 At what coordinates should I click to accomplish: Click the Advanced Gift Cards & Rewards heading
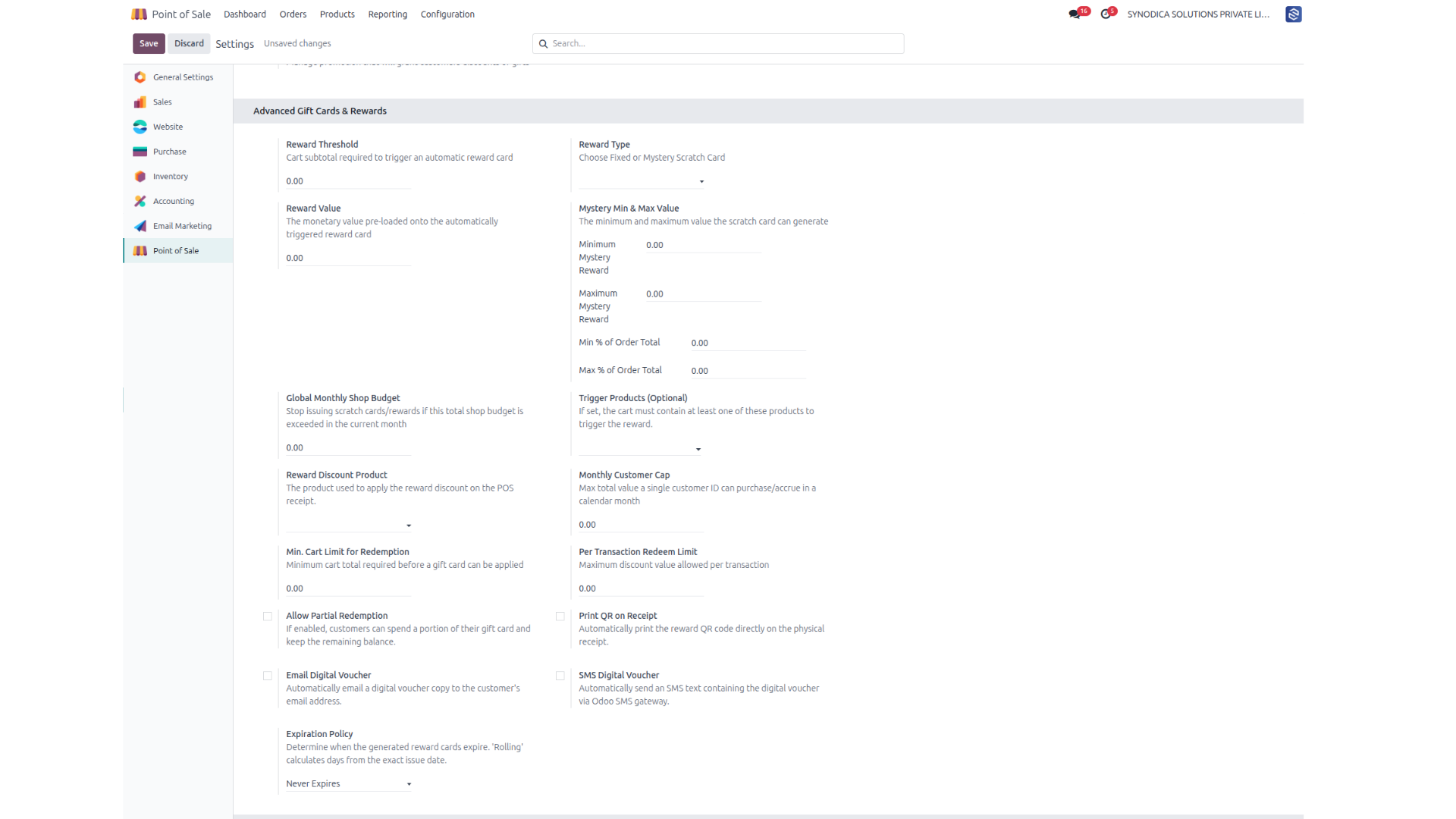click(x=320, y=111)
